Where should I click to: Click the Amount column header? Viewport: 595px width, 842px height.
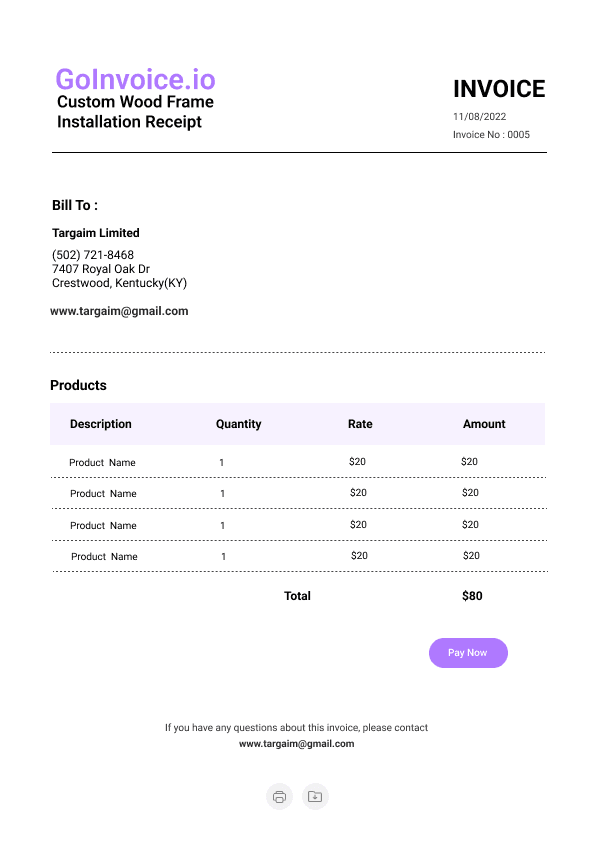pos(484,424)
